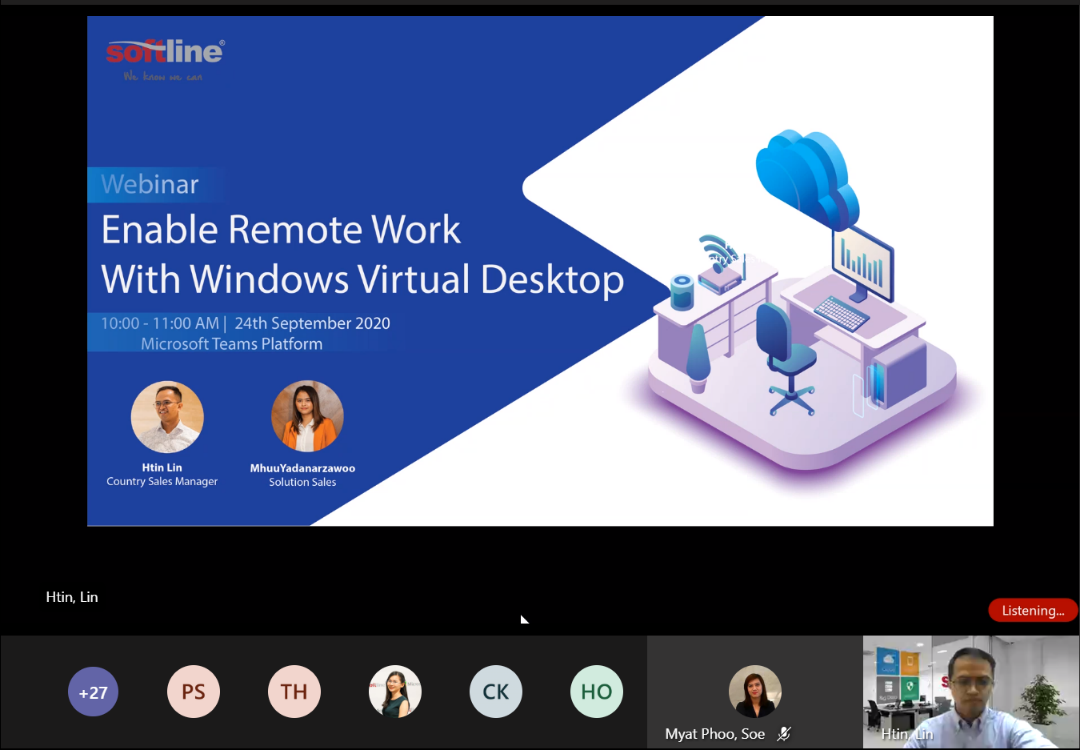Click the "With Windows Virtual Desktop" title line
This screenshot has height=750, width=1080.
tap(363, 280)
